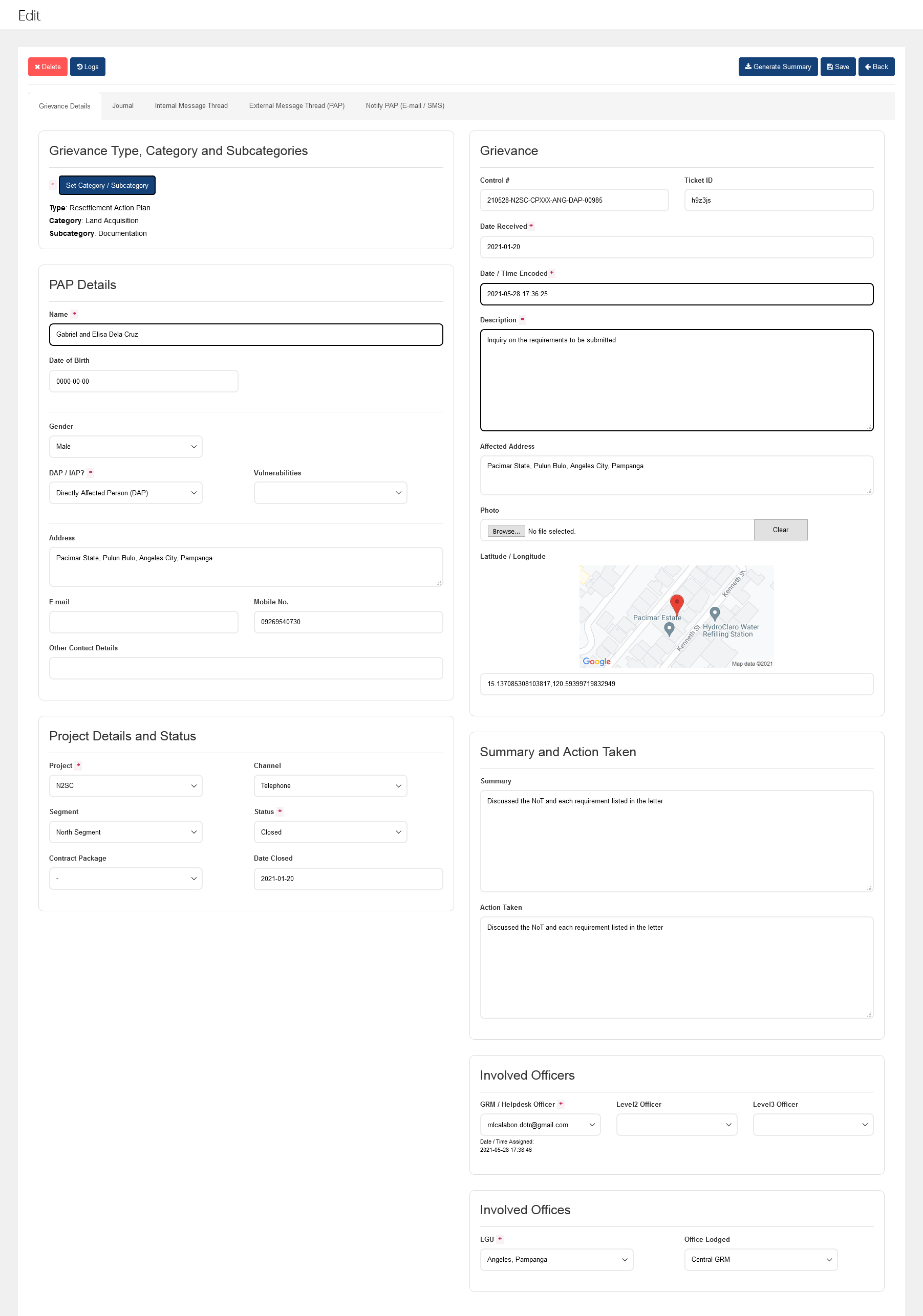The image size is (923, 1316).
Task: Save the grievance record
Action: click(838, 67)
